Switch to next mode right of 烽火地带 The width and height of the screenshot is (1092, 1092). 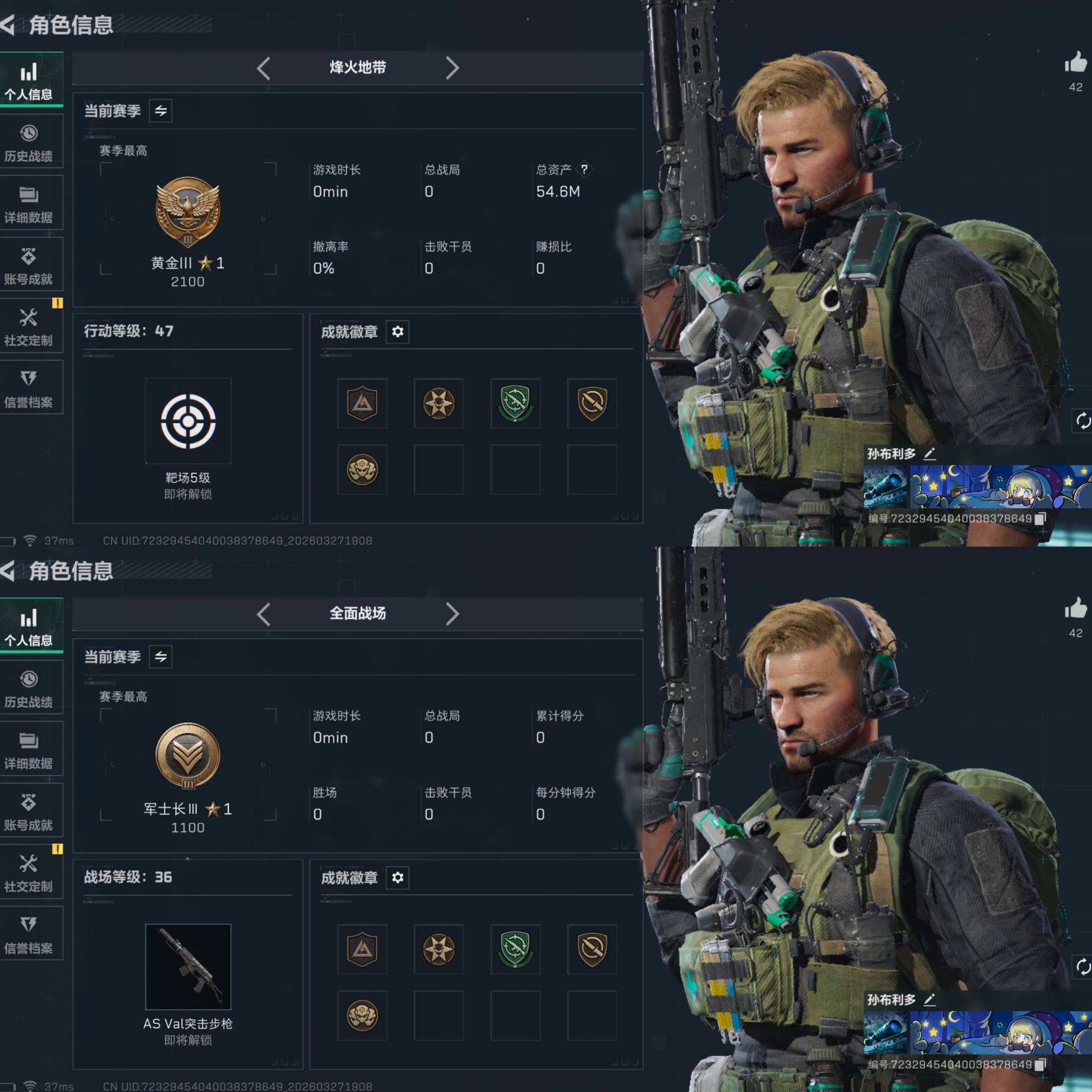[452, 68]
